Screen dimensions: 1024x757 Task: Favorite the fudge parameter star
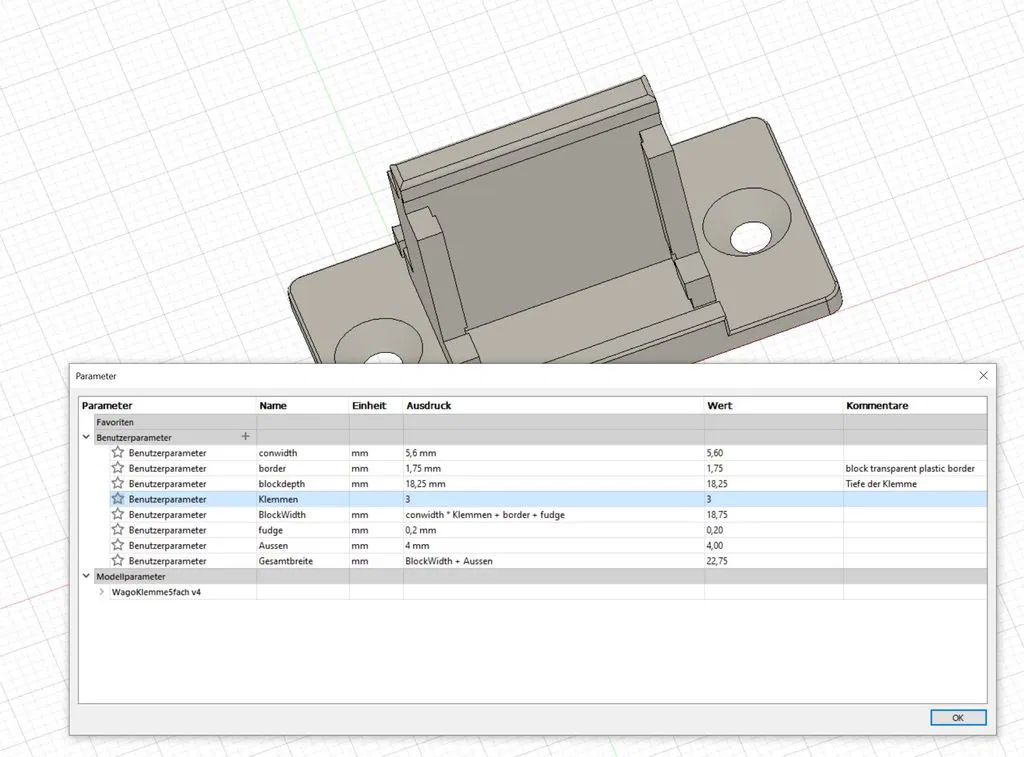click(118, 530)
